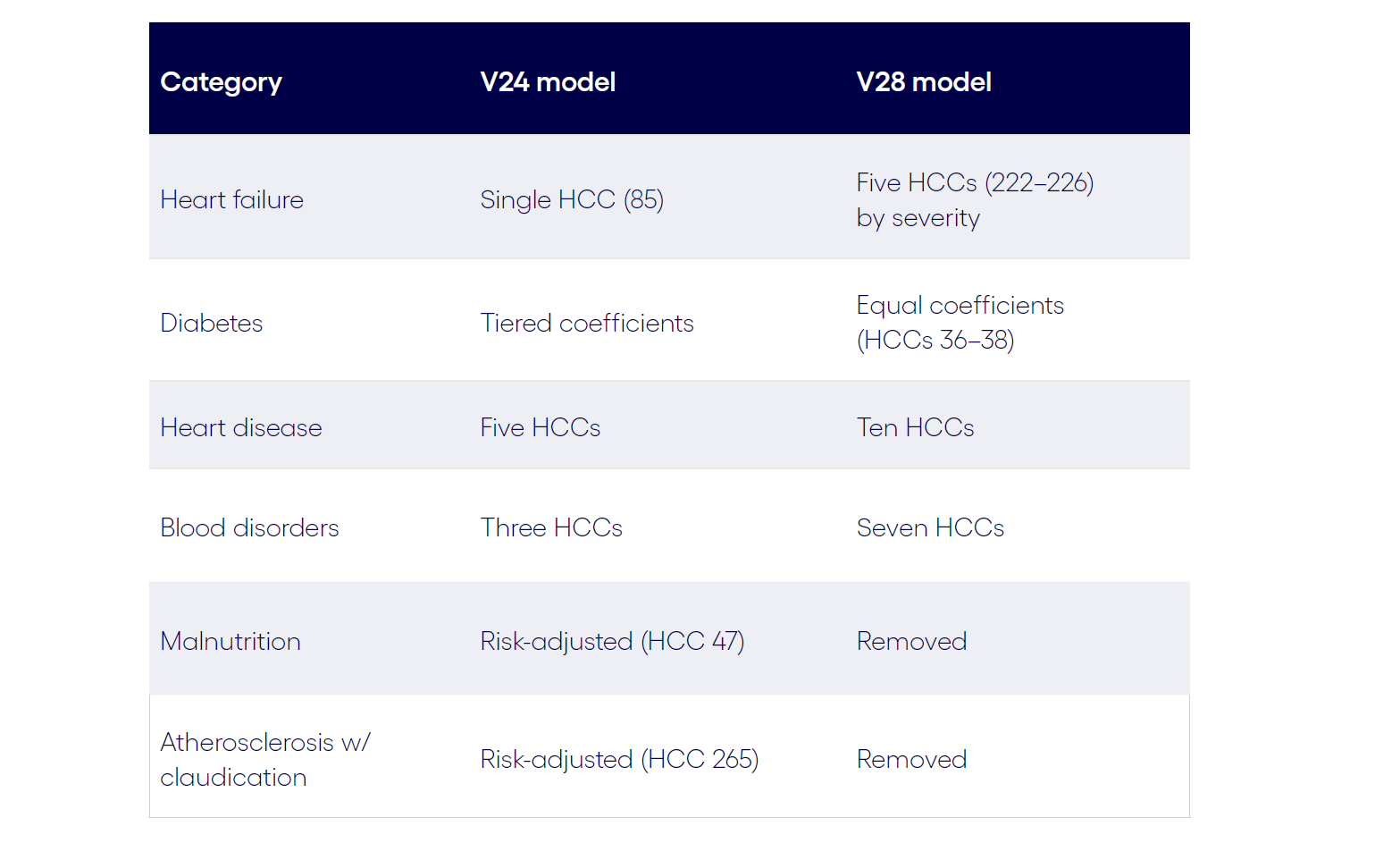
Task: Select the Risk-adjusted (HCC 47) cell
Action: point(612,641)
